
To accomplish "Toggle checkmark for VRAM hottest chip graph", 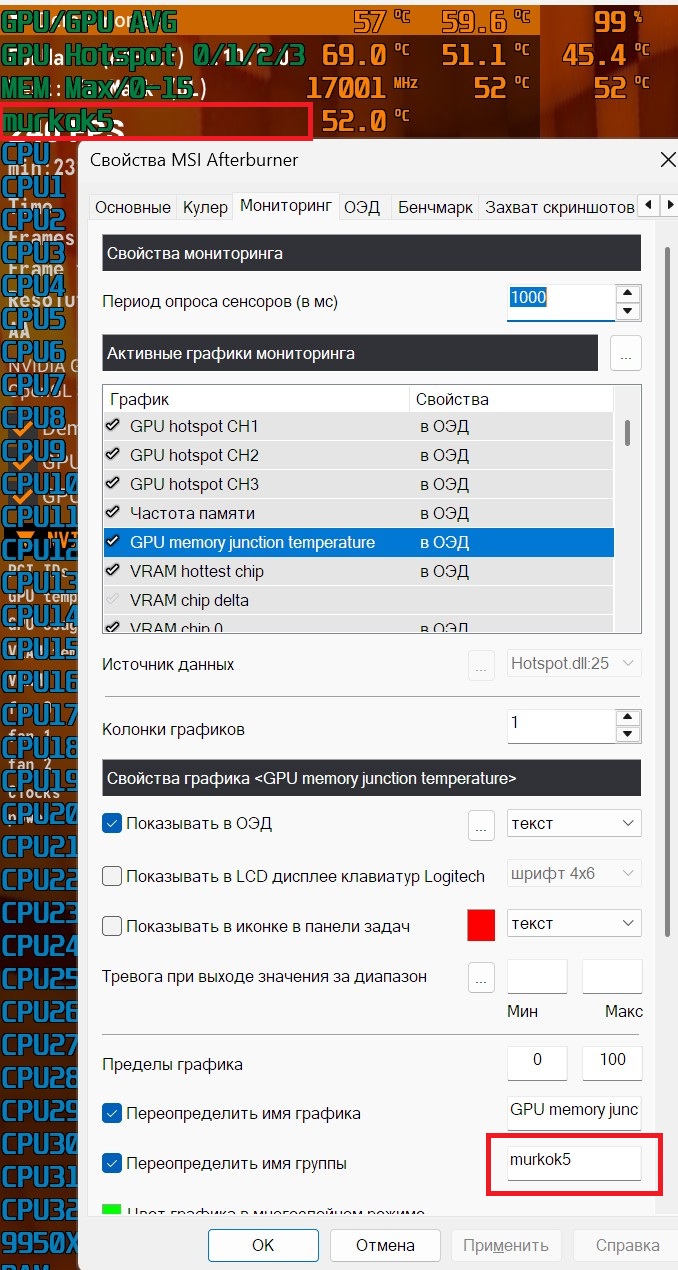I will (112, 571).
